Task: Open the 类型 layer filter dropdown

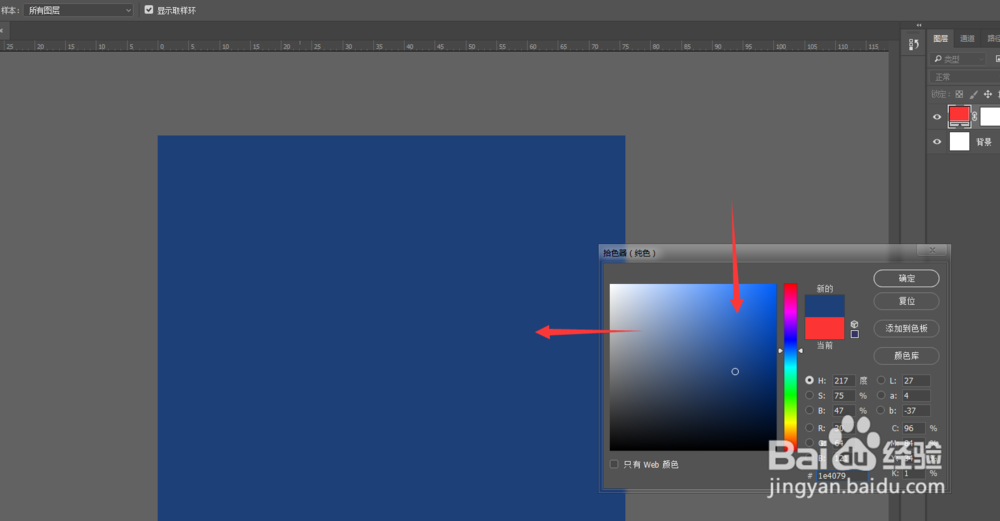Action: tap(959, 59)
